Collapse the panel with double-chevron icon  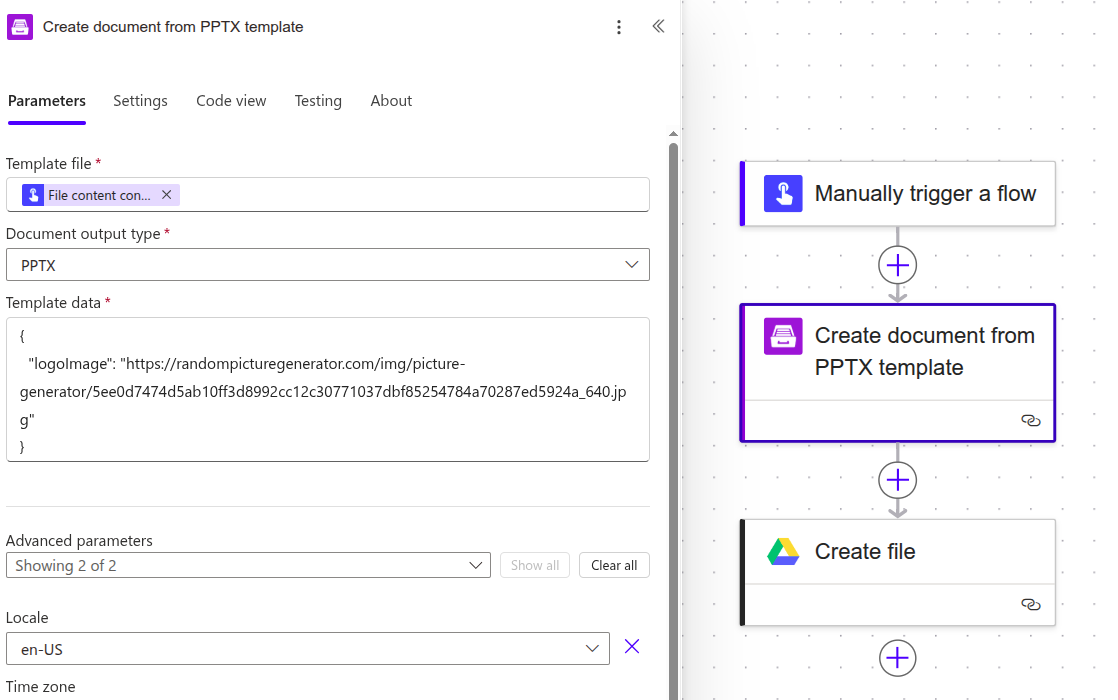tap(658, 27)
